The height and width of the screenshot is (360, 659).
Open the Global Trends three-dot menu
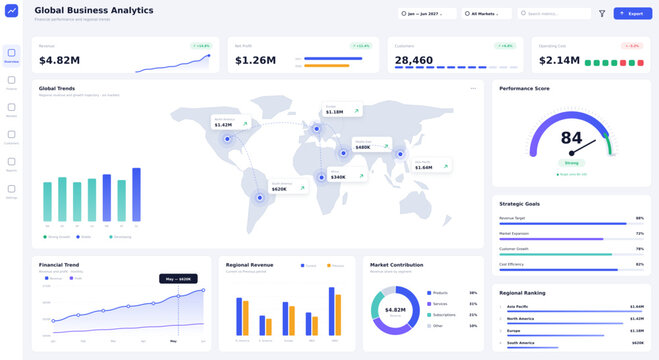(x=473, y=89)
